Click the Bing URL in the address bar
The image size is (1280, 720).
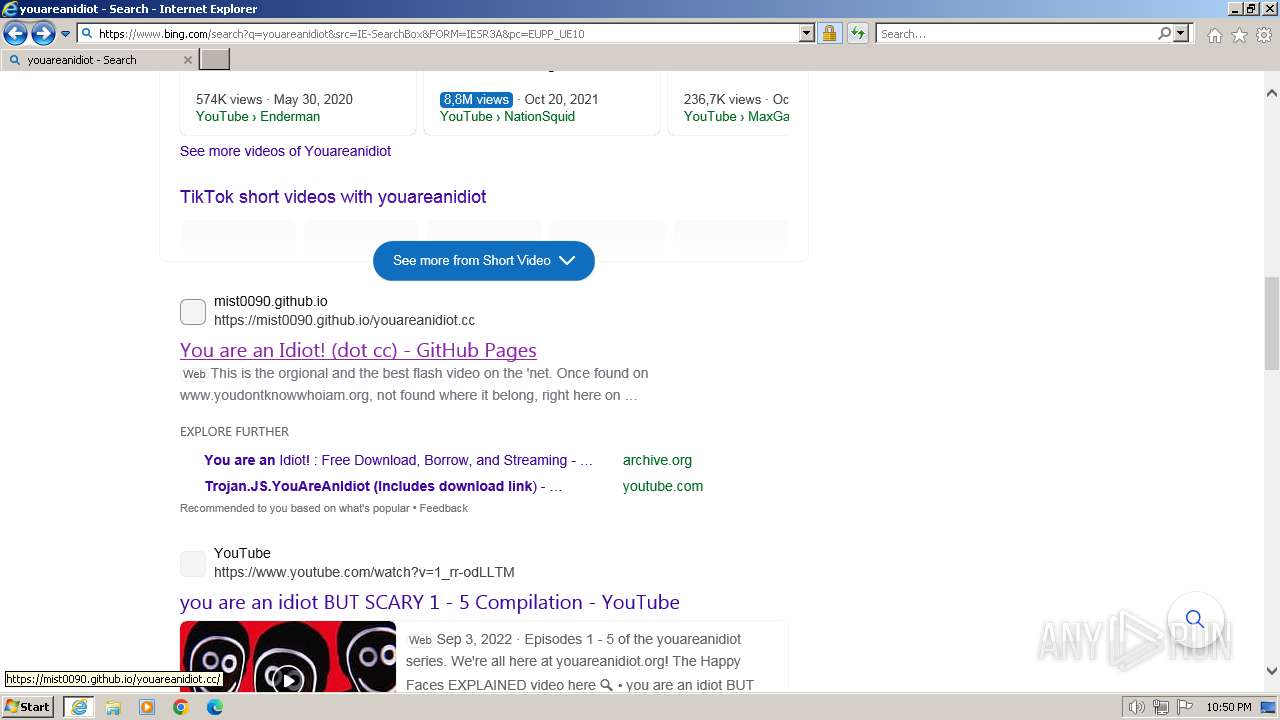[341, 34]
